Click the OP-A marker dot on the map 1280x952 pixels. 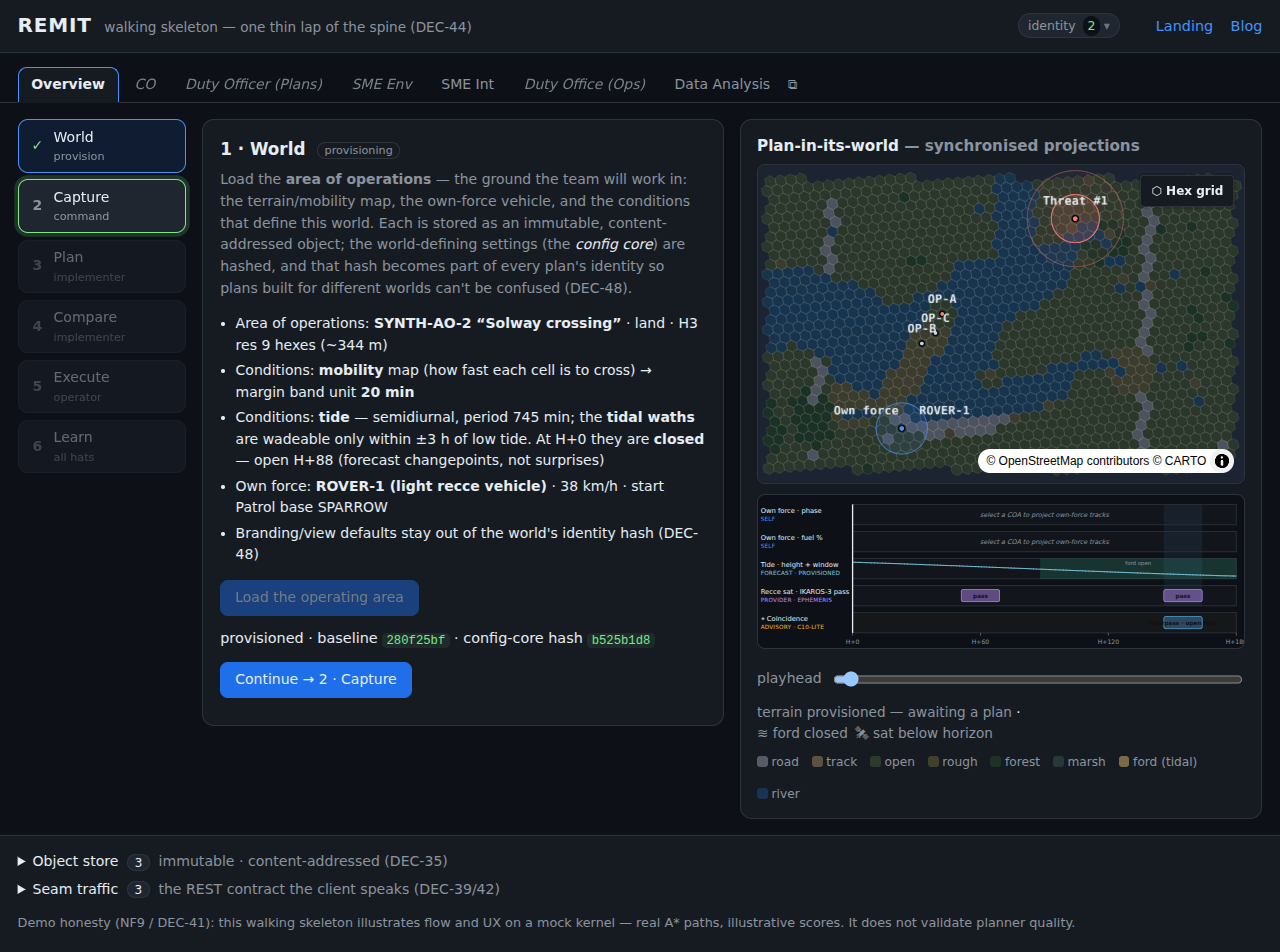pos(941,314)
